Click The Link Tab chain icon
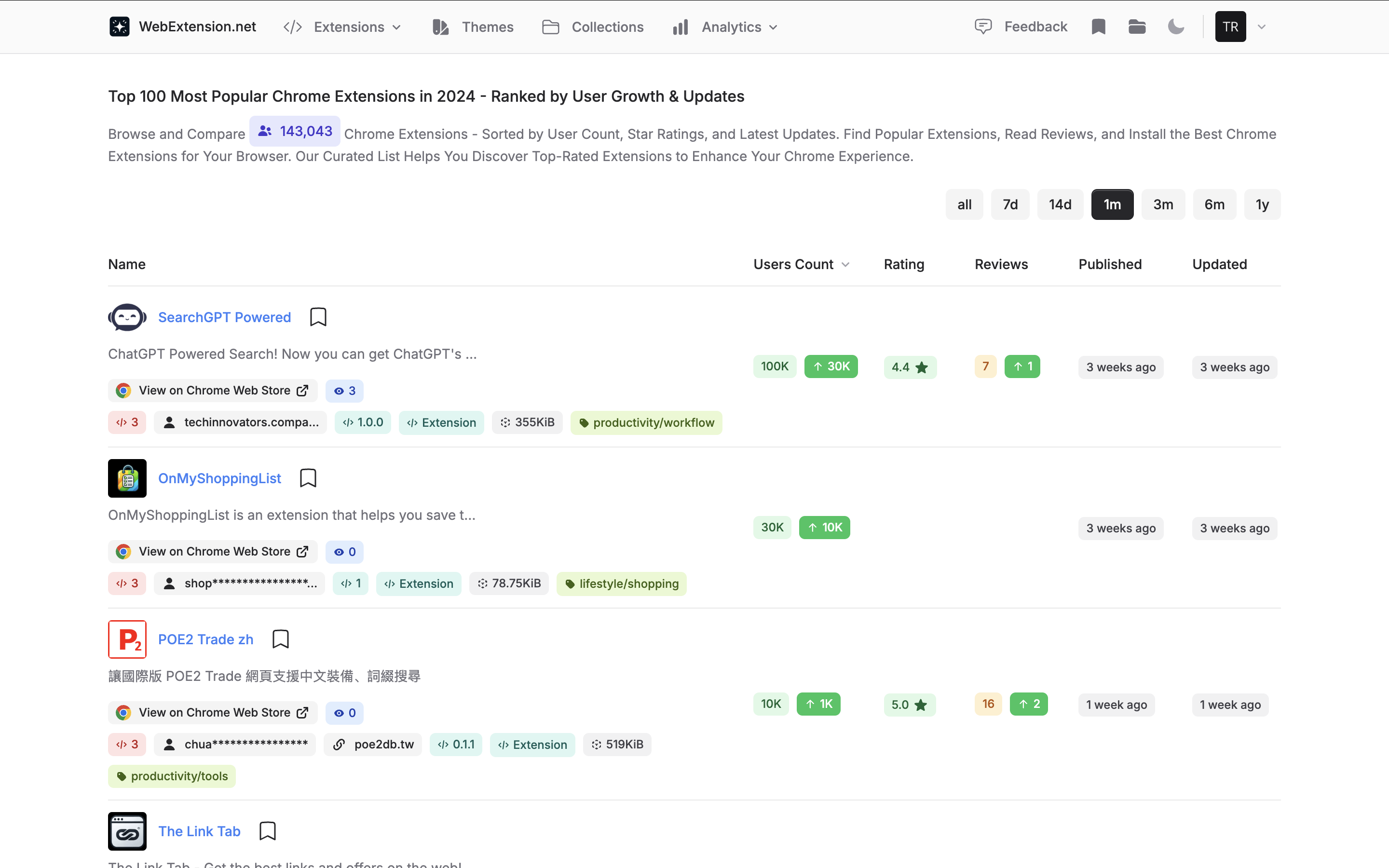 (x=127, y=831)
